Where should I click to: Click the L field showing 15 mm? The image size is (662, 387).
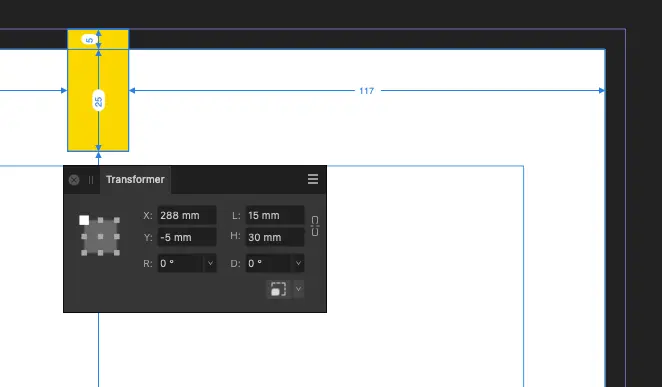point(275,215)
